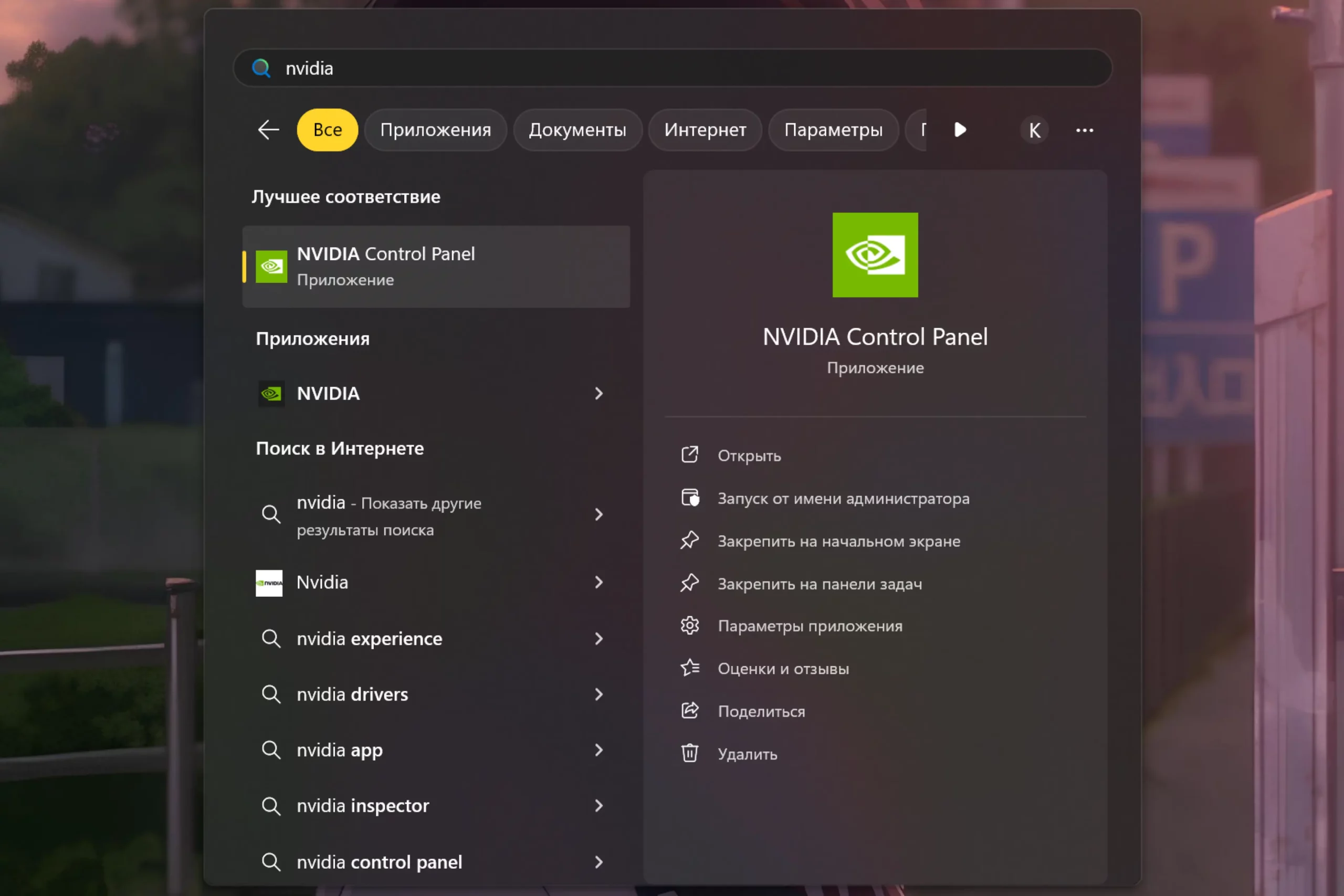Click Закрепить на панели задач
The image size is (1344, 896).
click(820, 584)
